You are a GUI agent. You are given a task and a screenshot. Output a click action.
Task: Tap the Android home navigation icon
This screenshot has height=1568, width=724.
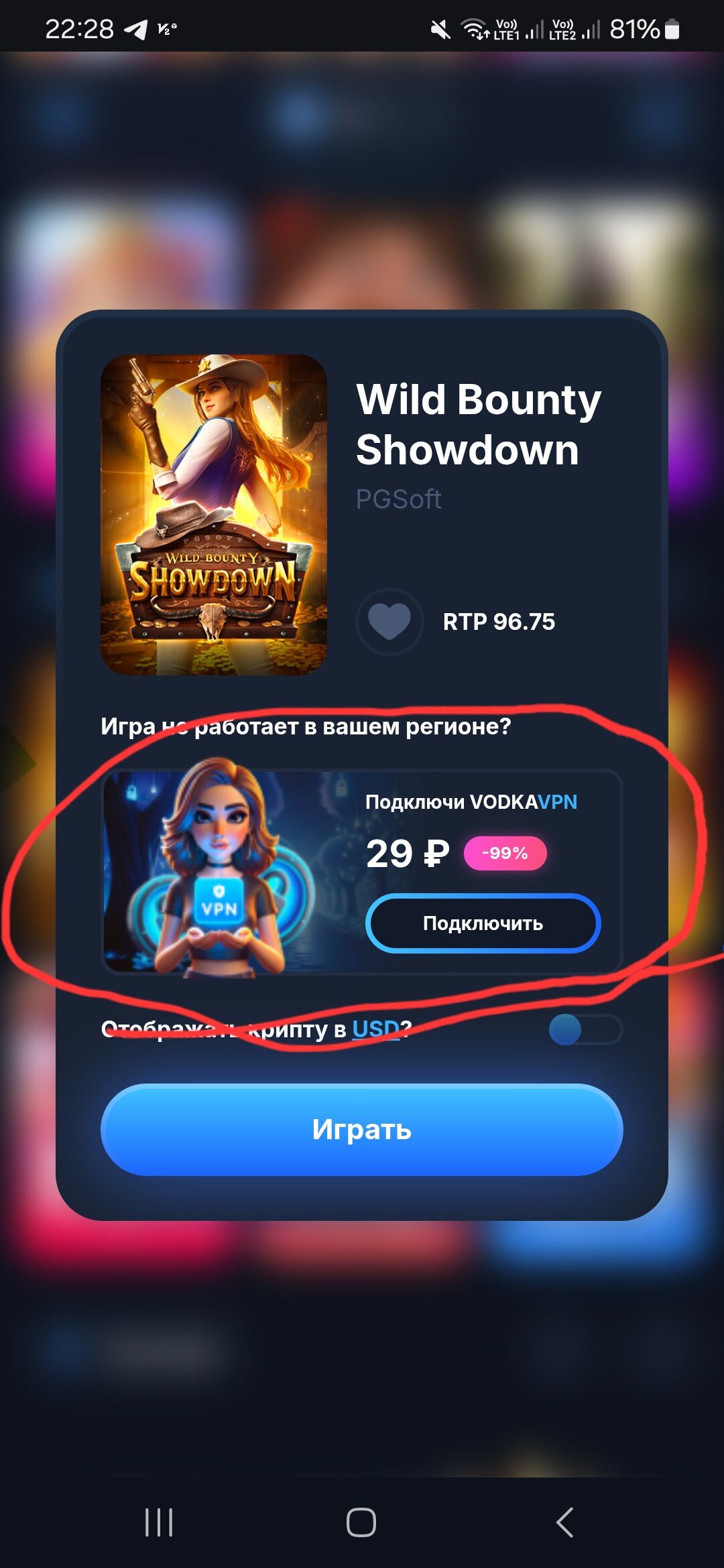point(361,1522)
